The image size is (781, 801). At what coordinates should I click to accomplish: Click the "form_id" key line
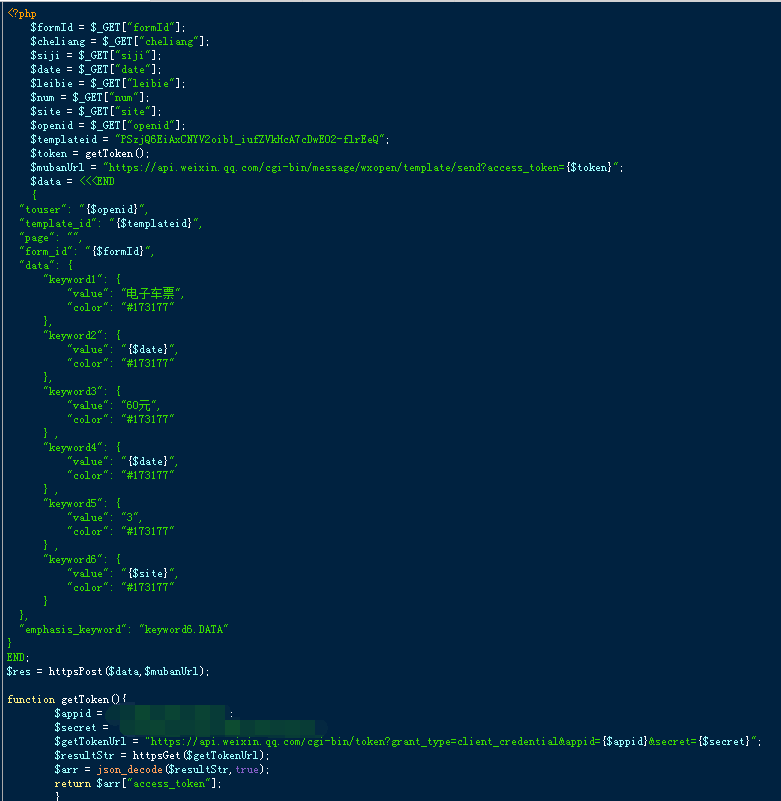(x=86, y=251)
